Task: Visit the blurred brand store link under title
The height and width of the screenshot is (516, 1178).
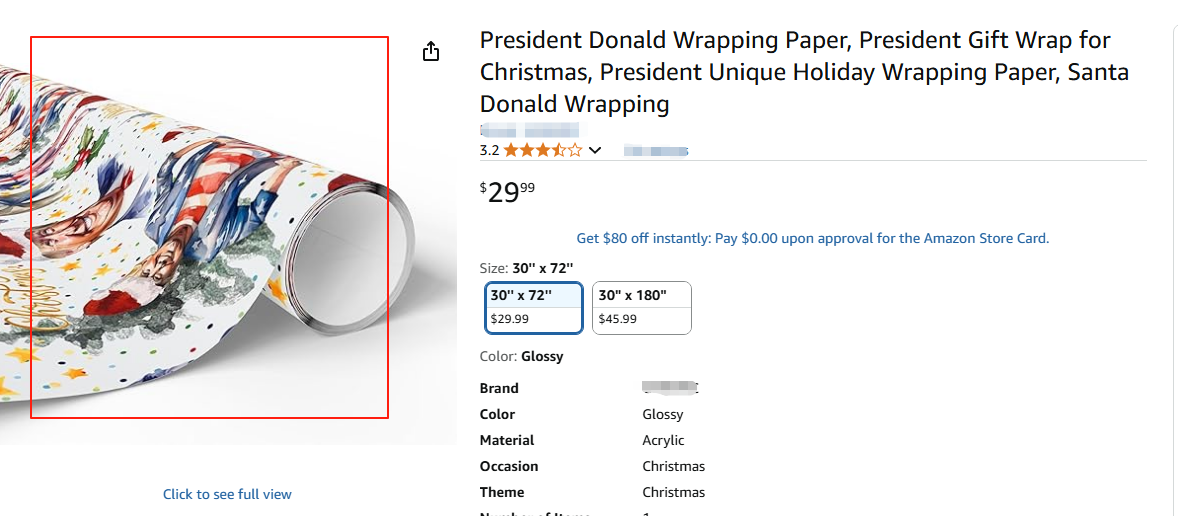Action: [x=530, y=130]
